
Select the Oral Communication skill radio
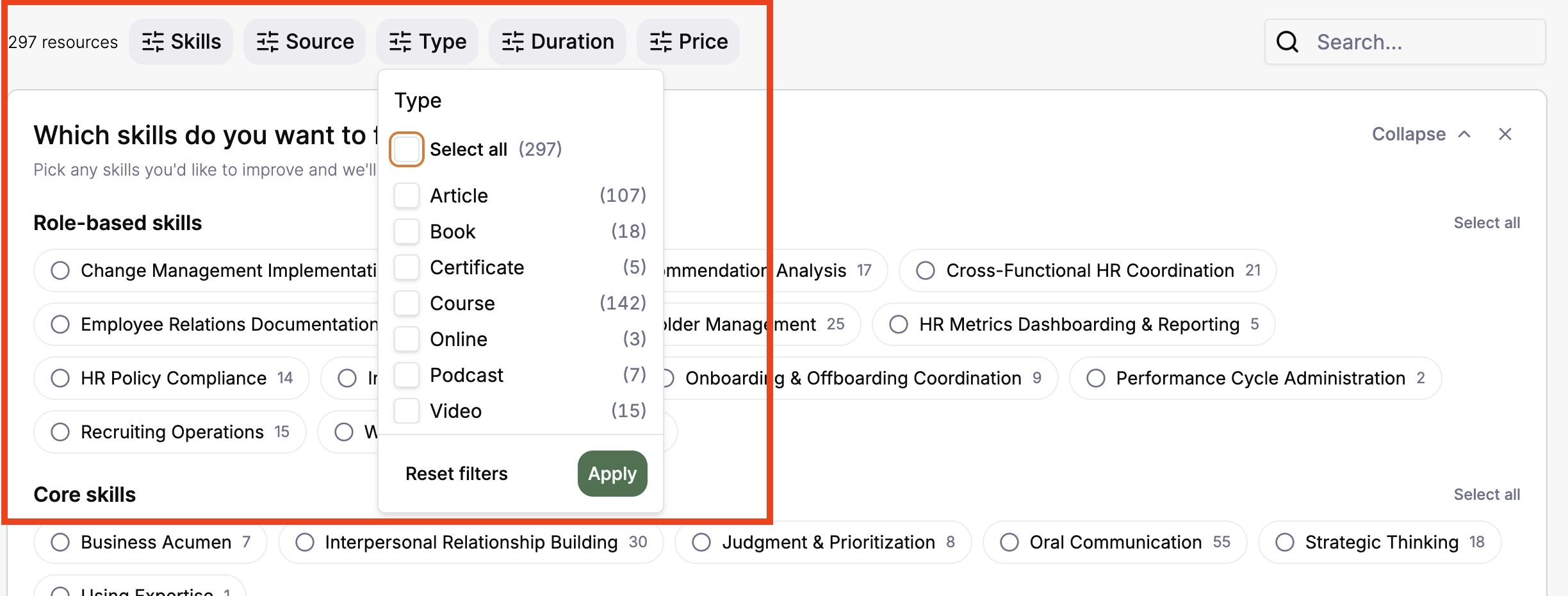point(1009,542)
